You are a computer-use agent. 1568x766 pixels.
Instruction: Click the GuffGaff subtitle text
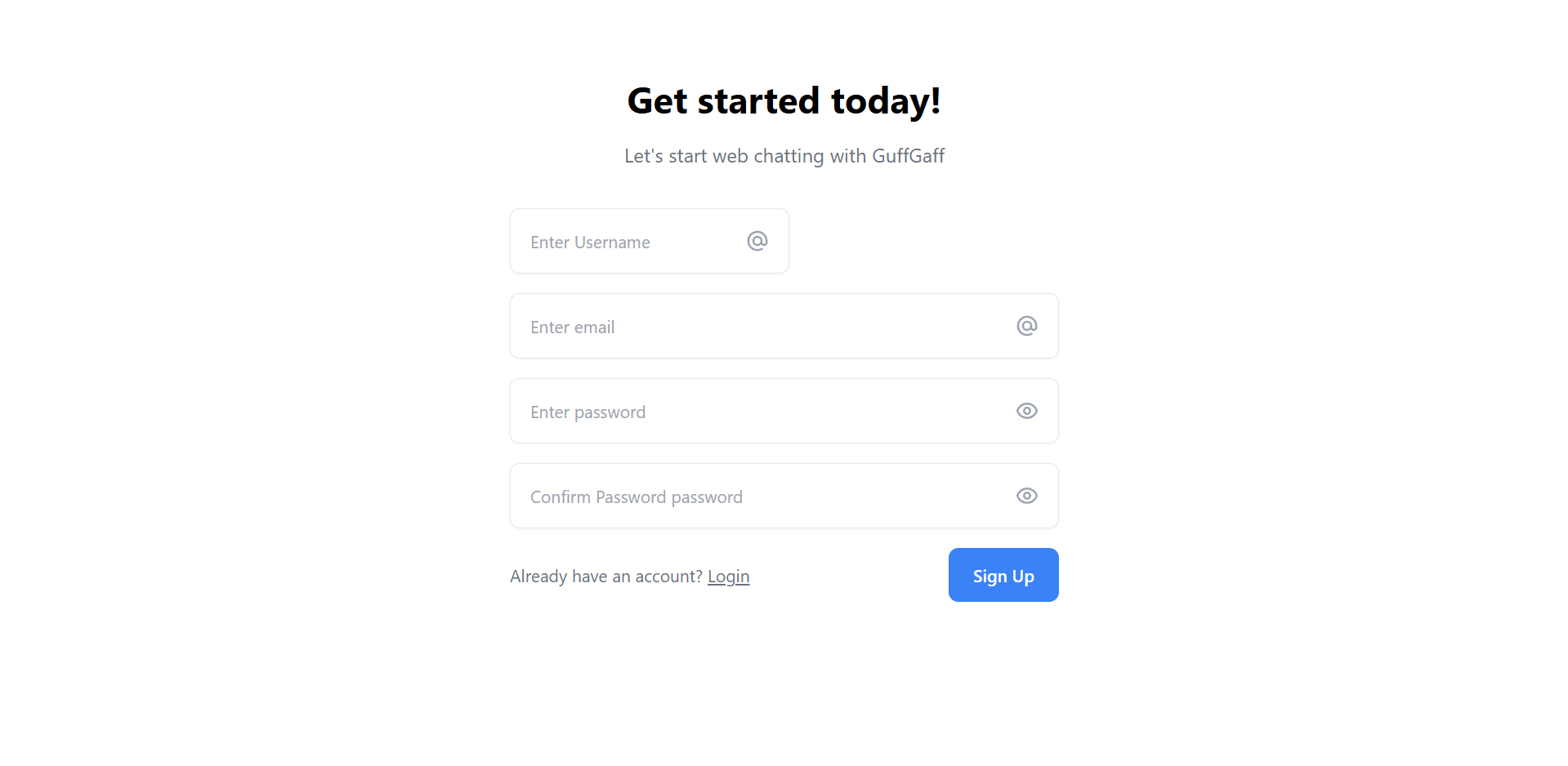pos(784,156)
